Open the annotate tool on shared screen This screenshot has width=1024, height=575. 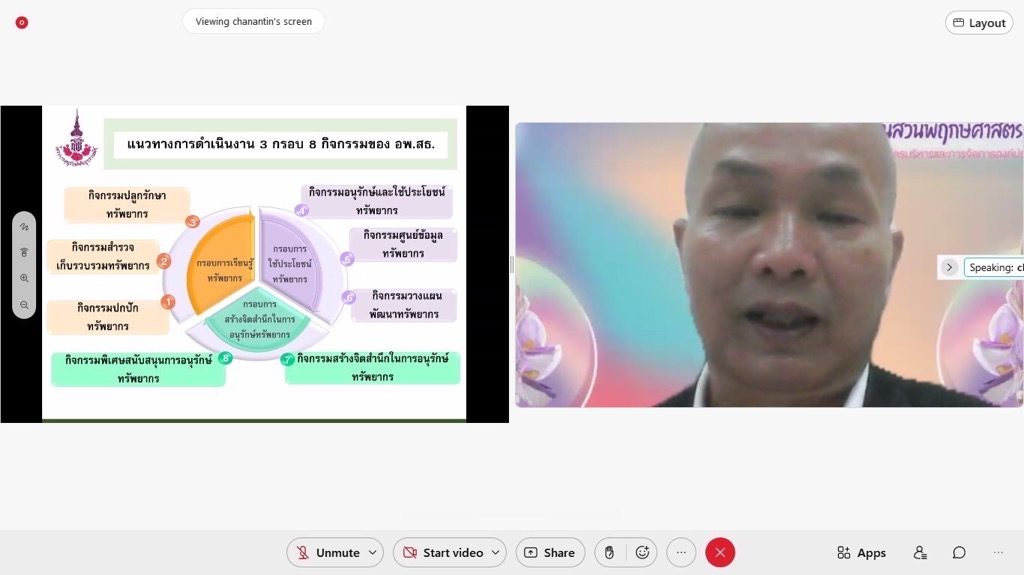point(24,227)
